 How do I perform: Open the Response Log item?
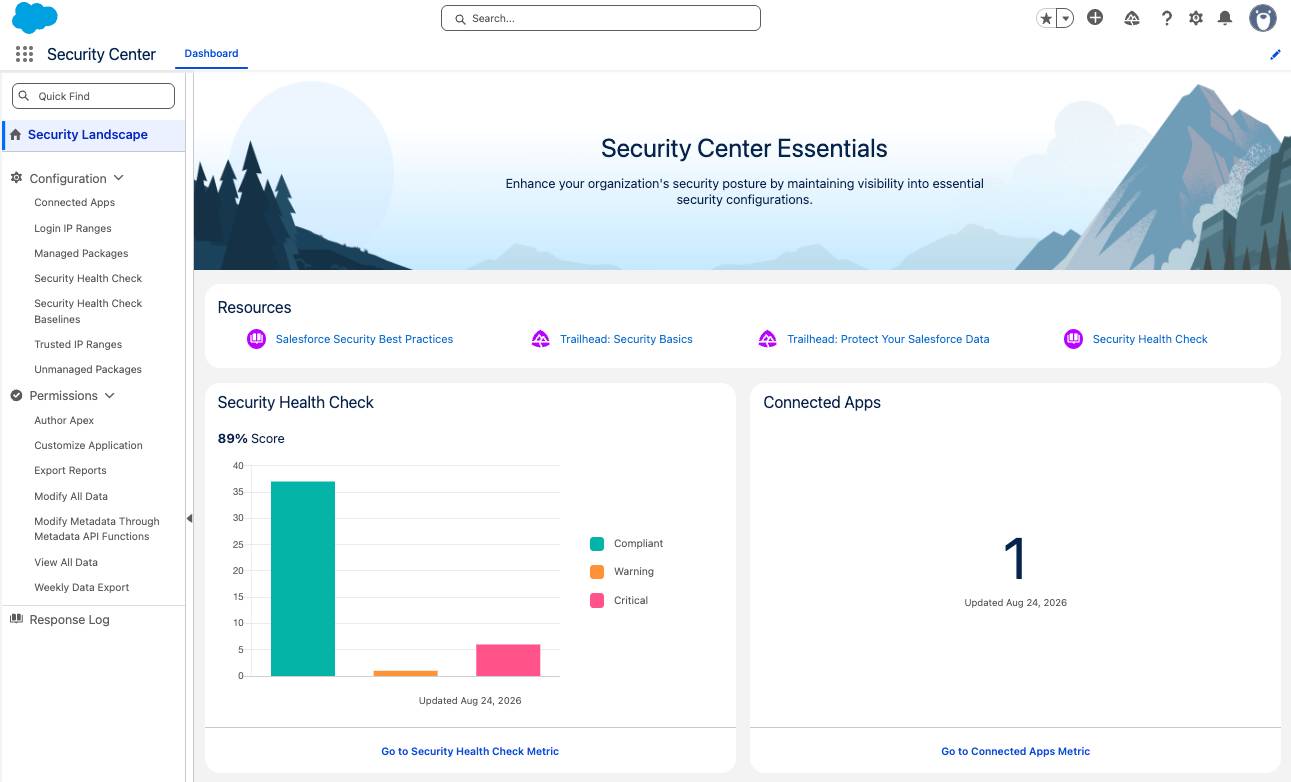coord(69,620)
